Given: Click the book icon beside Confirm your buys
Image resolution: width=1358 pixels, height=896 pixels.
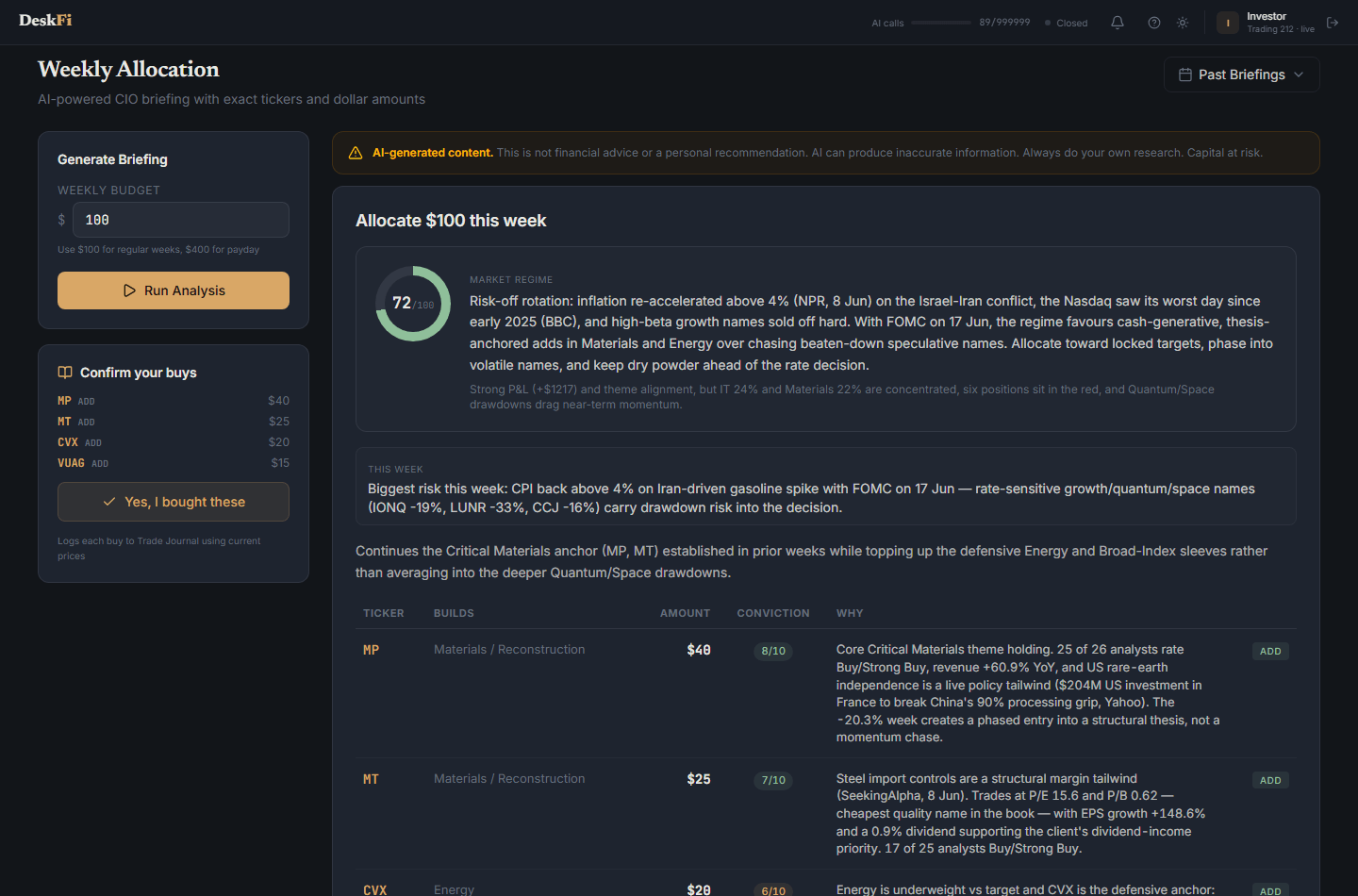Looking at the screenshot, I should click(65, 373).
